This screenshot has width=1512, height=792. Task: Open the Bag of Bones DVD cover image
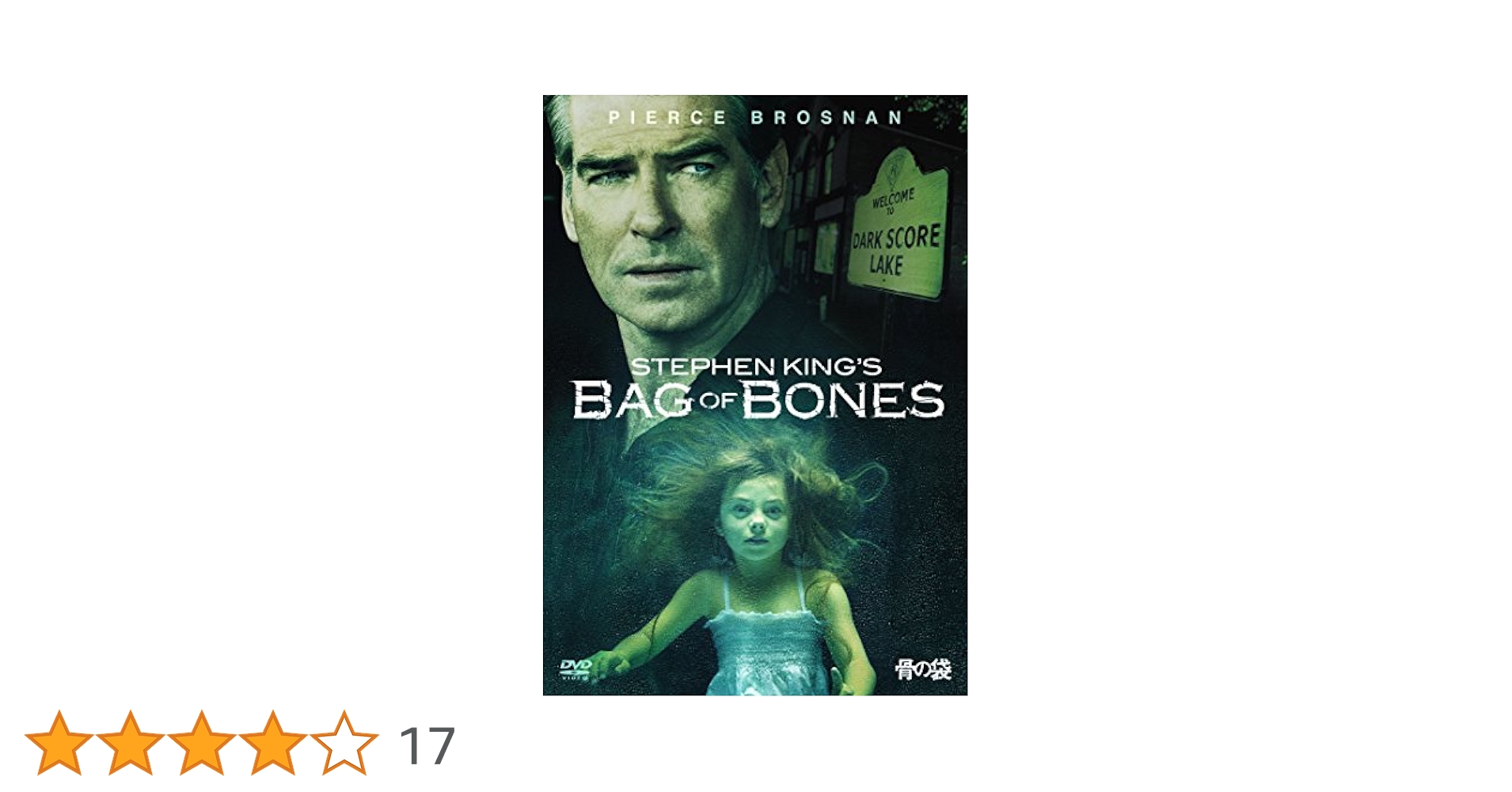click(755, 395)
